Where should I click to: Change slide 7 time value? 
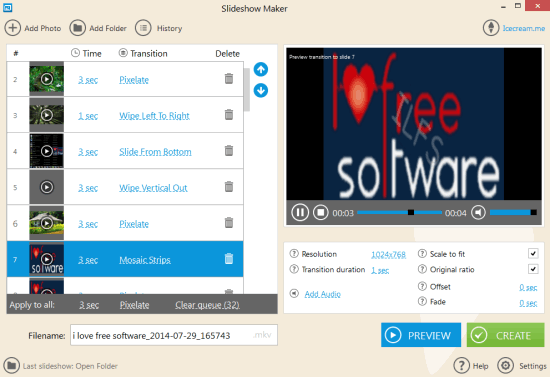[88, 260]
